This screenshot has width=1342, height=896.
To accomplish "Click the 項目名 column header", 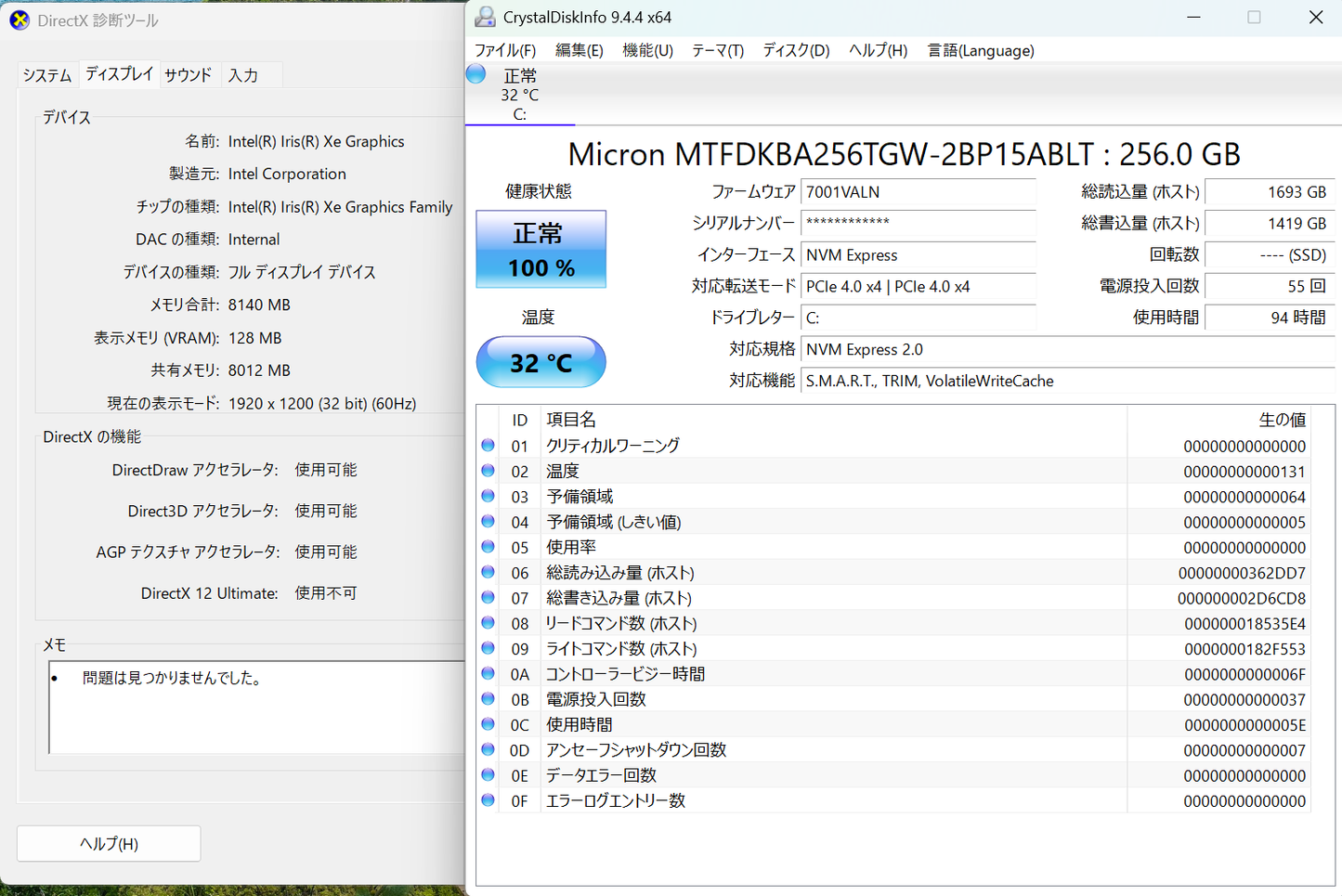I will (833, 420).
